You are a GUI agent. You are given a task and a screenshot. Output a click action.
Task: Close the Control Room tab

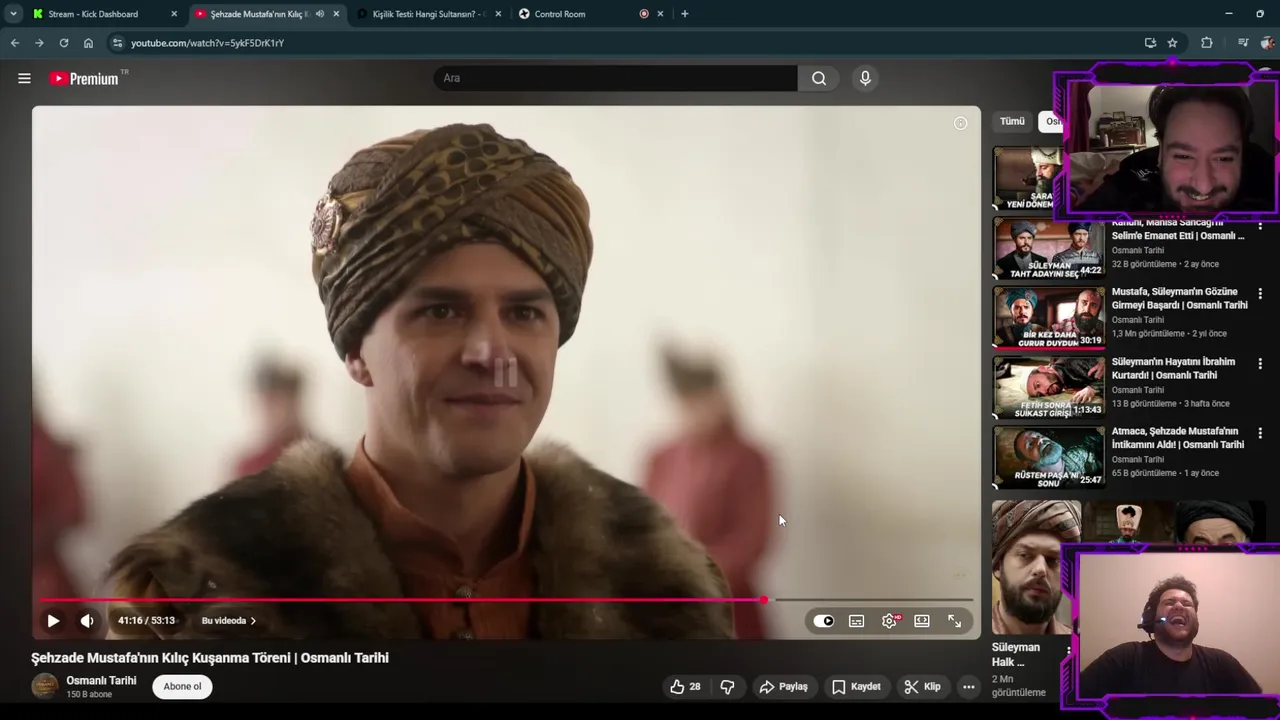[660, 14]
